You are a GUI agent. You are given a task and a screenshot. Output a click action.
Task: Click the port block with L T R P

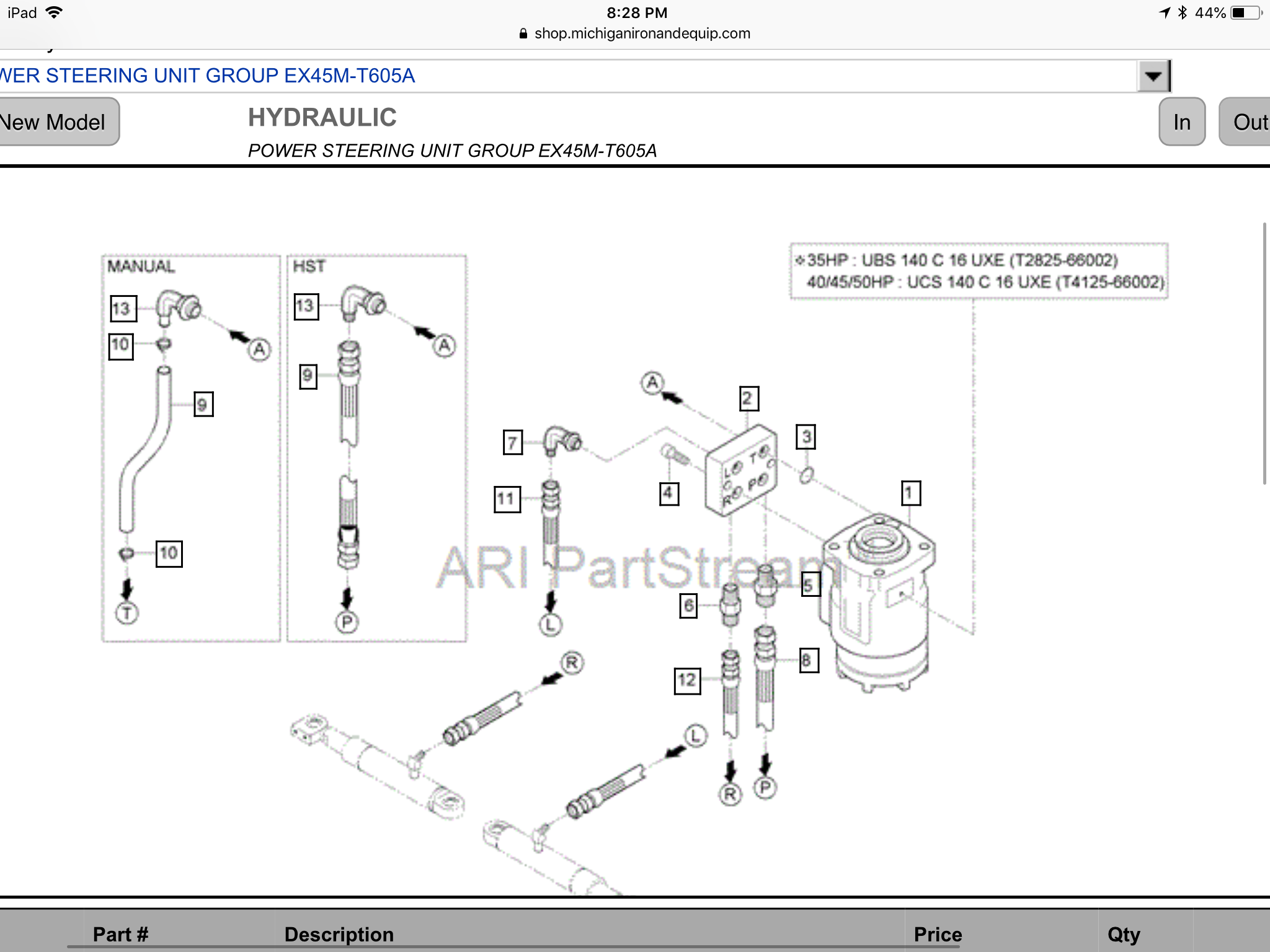(x=742, y=471)
